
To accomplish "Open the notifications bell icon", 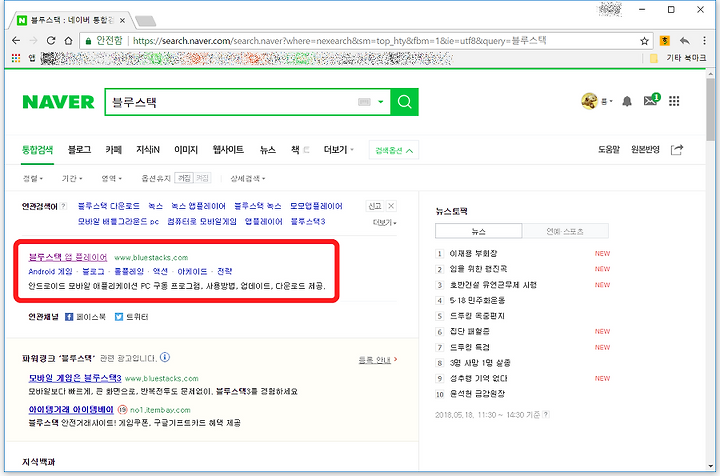I will click(627, 101).
